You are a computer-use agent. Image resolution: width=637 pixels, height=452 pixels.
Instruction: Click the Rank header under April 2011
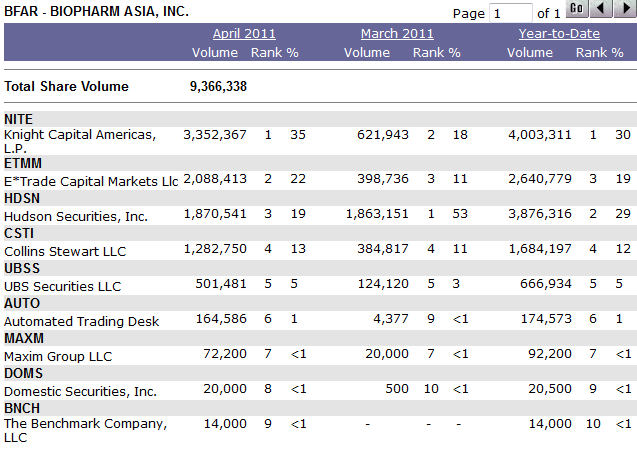[x=267, y=52]
